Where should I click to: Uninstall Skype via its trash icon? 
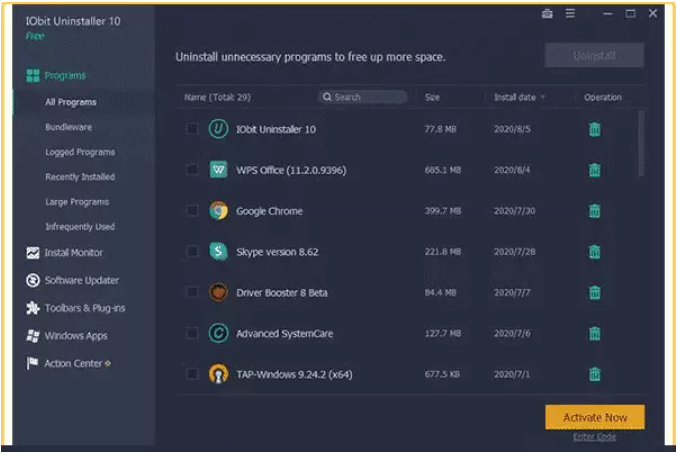click(595, 252)
